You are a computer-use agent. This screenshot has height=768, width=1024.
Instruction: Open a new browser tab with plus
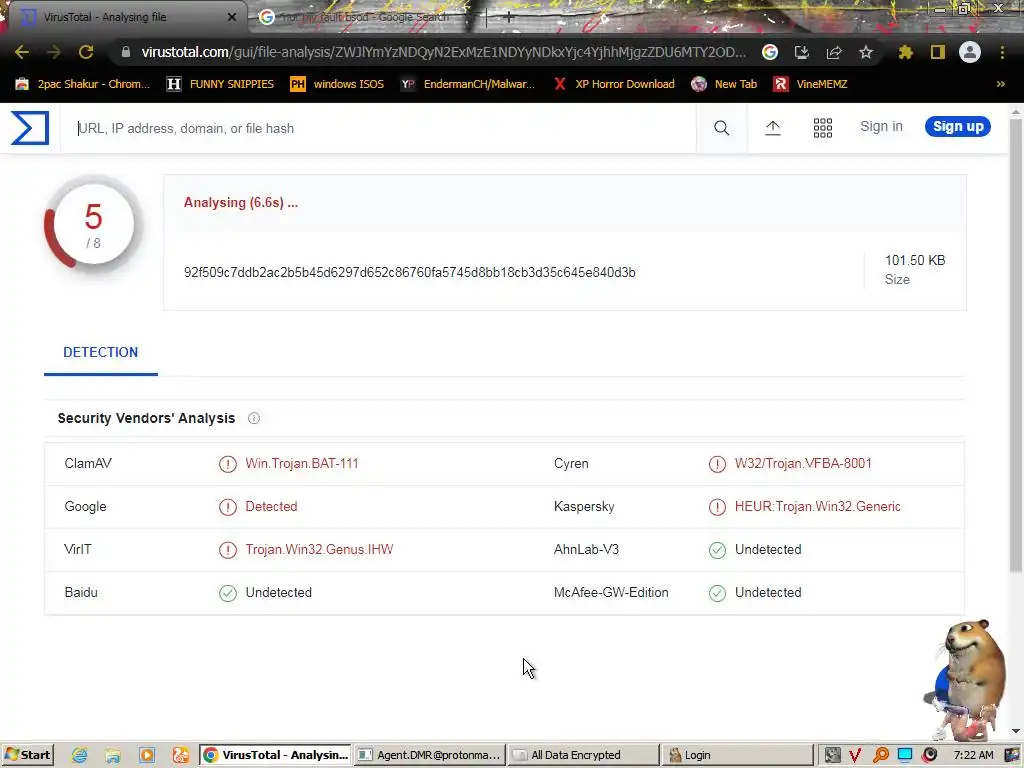pyautogui.click(x=509, y=18)
